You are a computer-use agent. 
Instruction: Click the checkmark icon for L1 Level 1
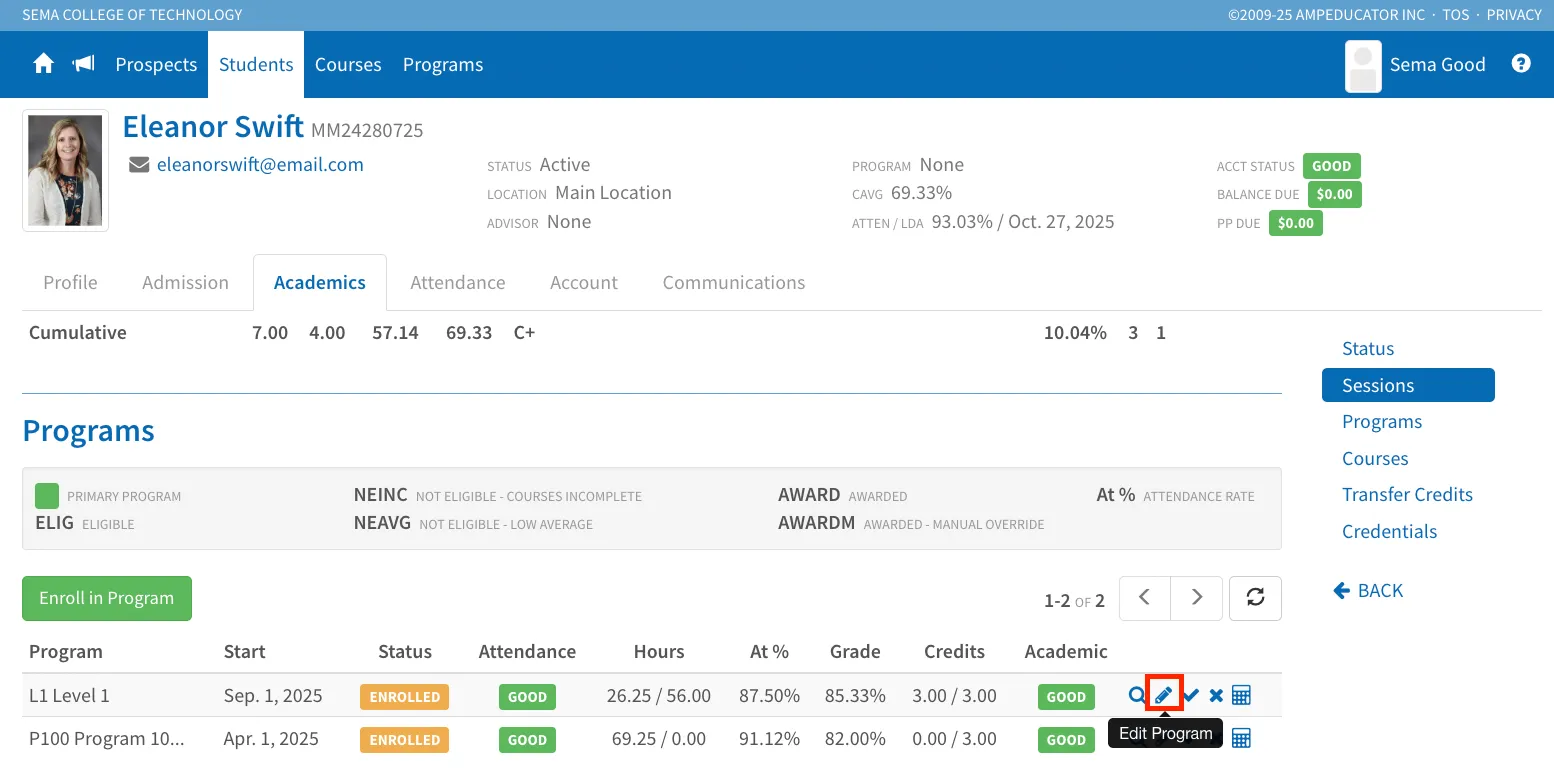(x=1191, y=696)
